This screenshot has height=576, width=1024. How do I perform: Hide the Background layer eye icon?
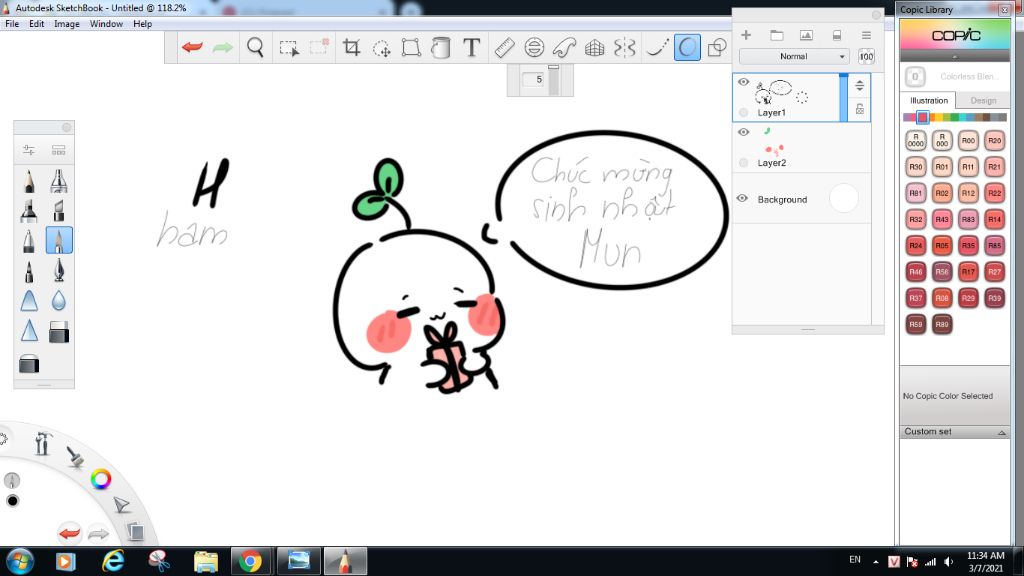742,199
